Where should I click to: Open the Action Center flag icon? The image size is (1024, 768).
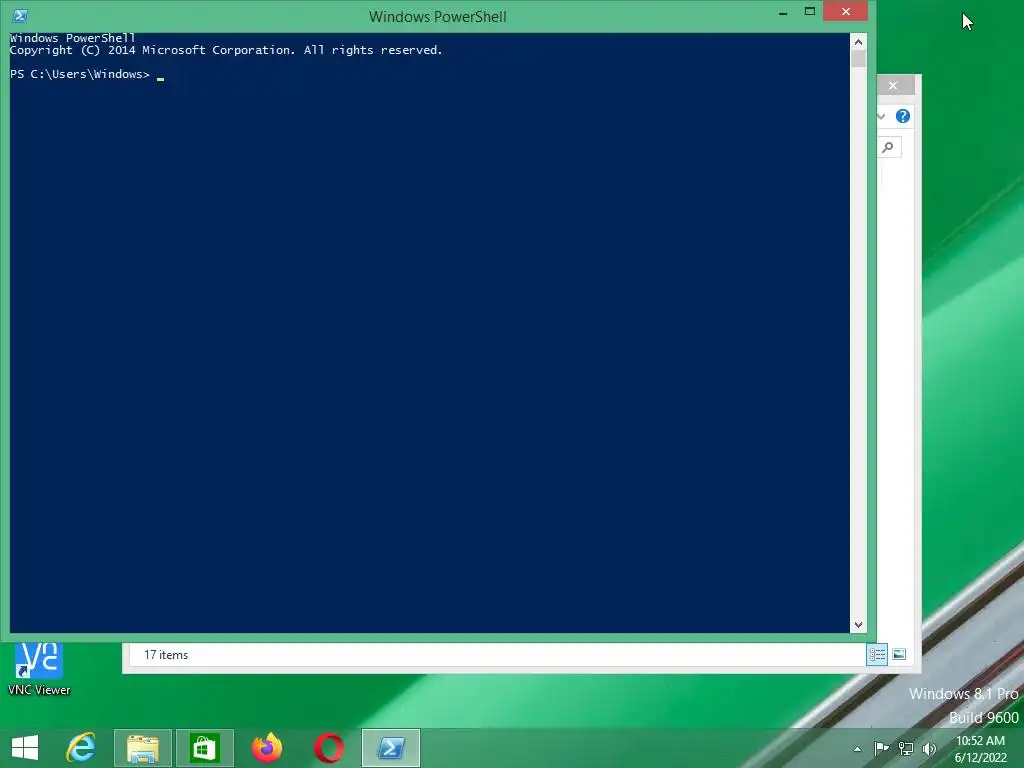coord(881,748)
